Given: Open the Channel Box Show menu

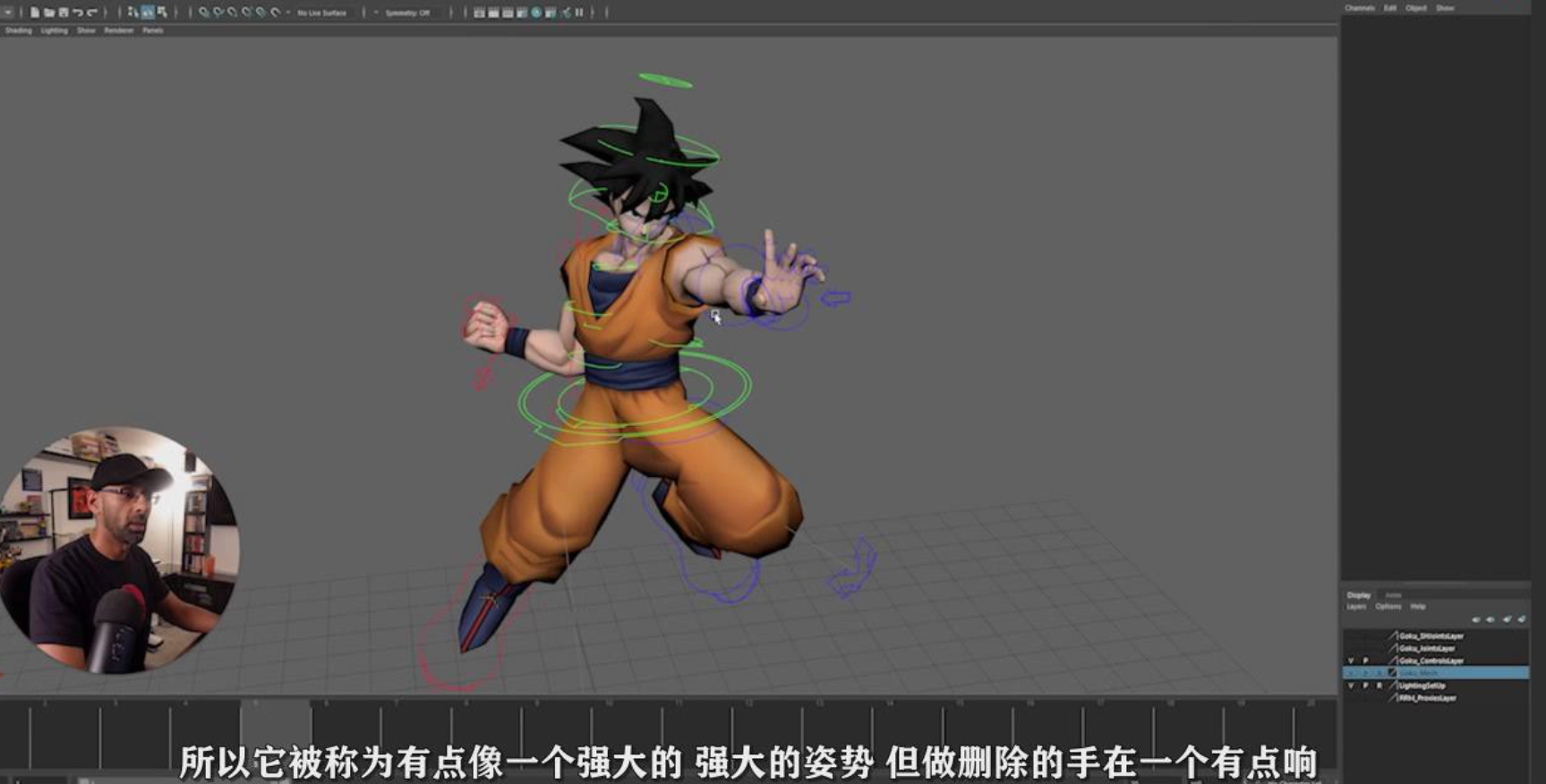Looking at the screenshot, I should [1445, 8].
